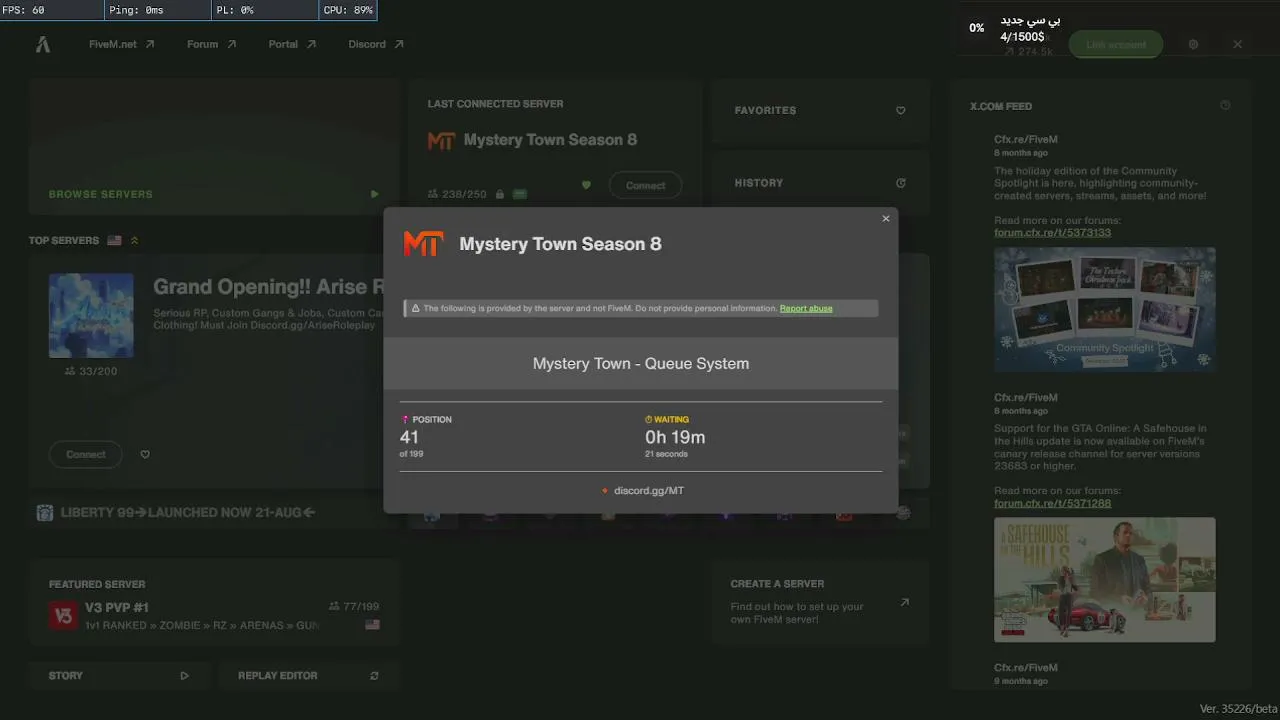Open the FiveM.net external link

[121, 44]
